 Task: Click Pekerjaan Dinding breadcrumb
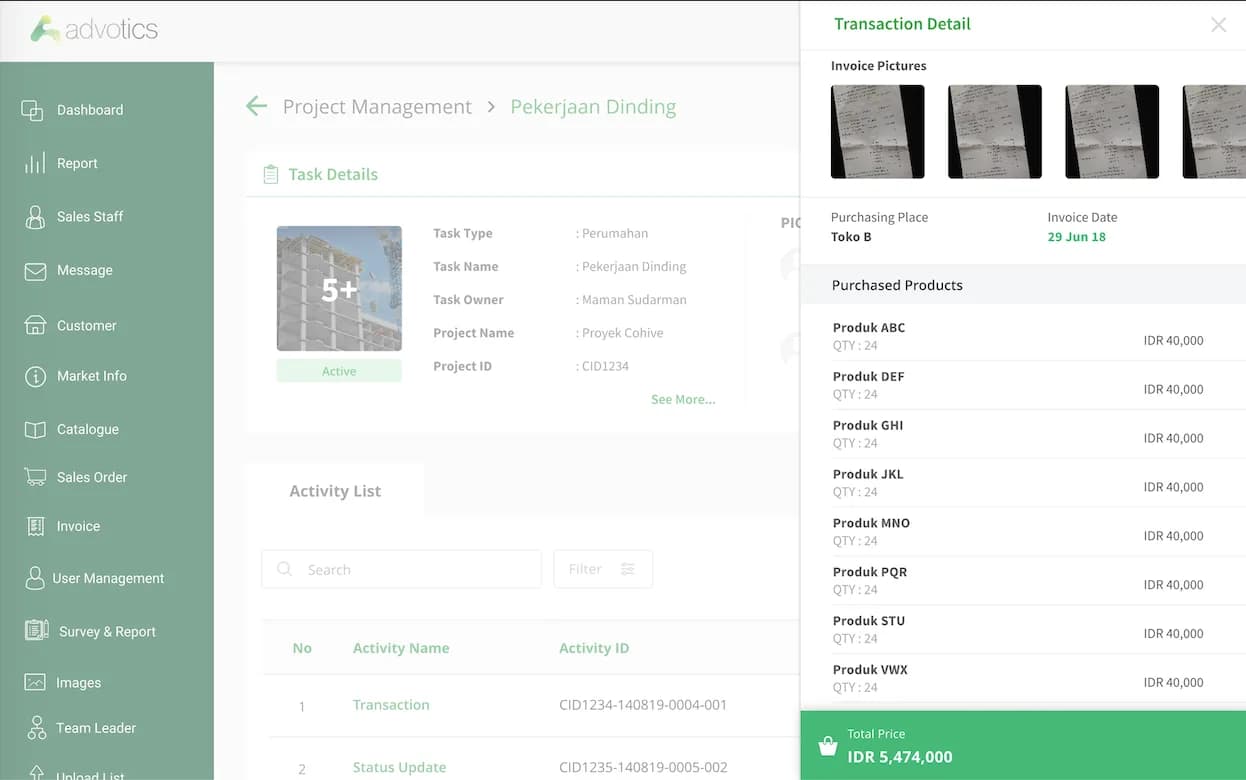[x=593, y=107]
